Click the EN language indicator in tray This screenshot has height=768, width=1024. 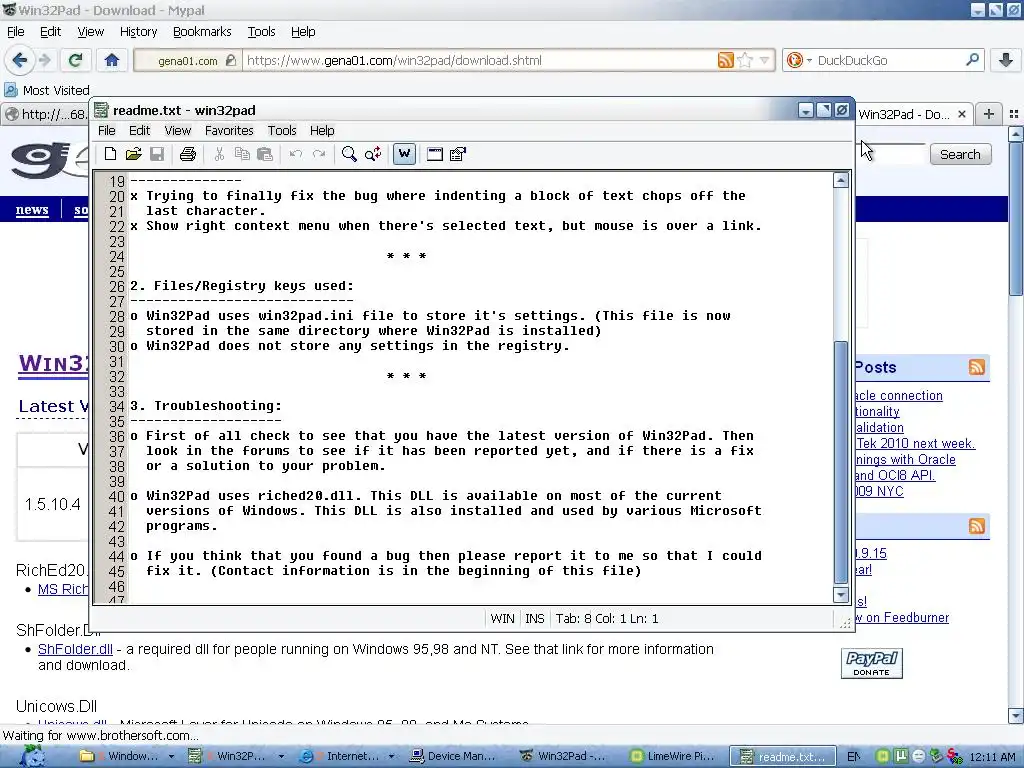coord(854,757)
